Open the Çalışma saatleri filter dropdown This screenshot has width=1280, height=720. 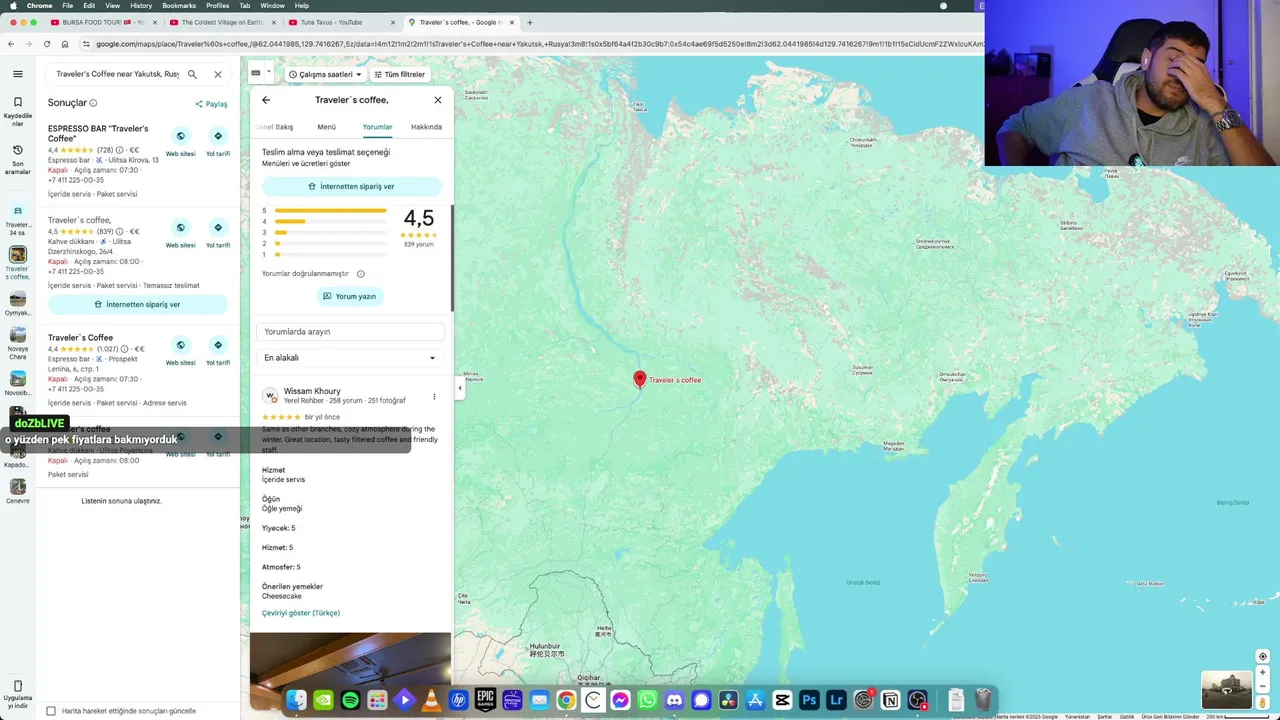pyautogui.click(x=325, y=74)
